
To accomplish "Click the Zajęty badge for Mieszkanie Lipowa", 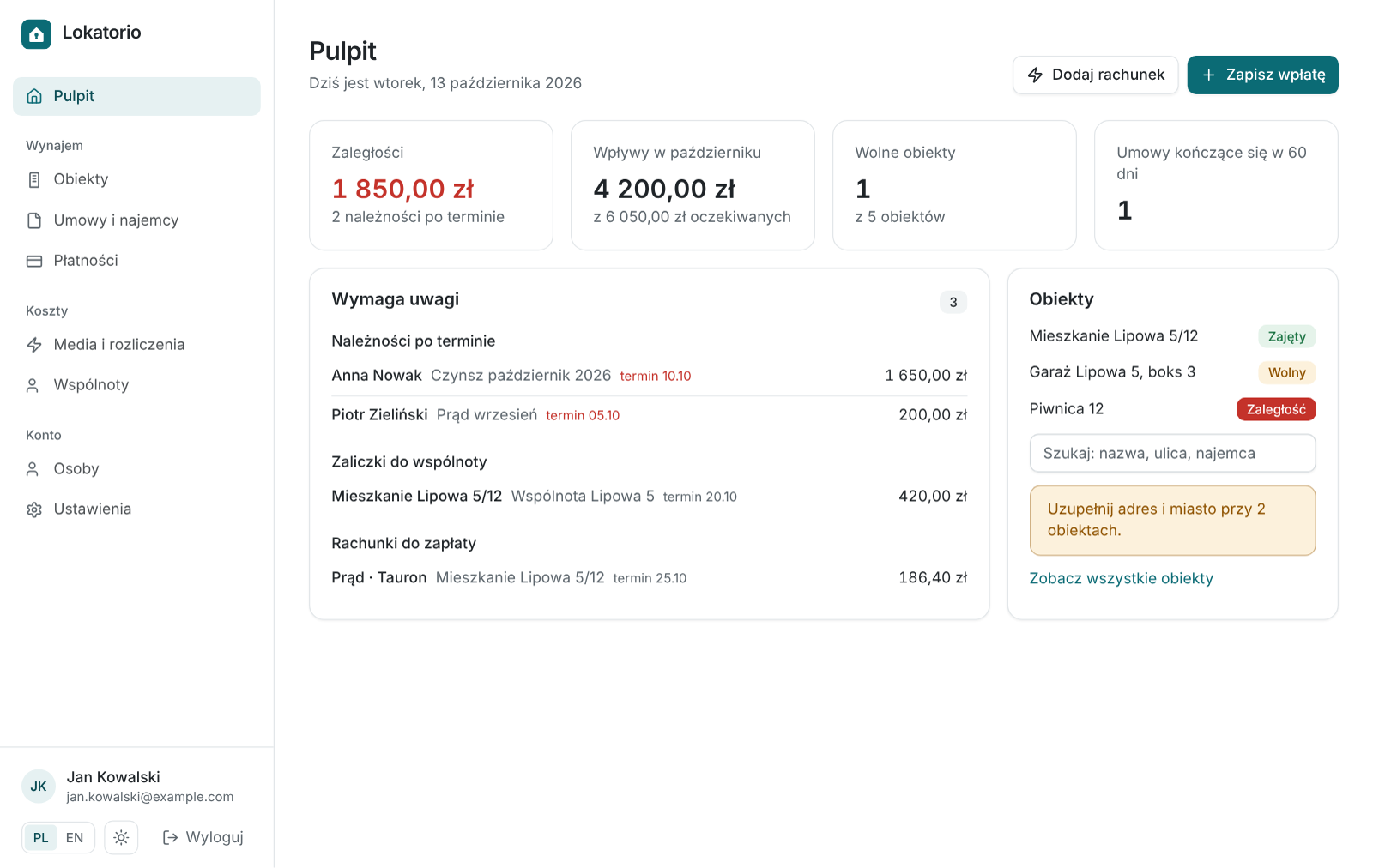I will coord(1286,336).
